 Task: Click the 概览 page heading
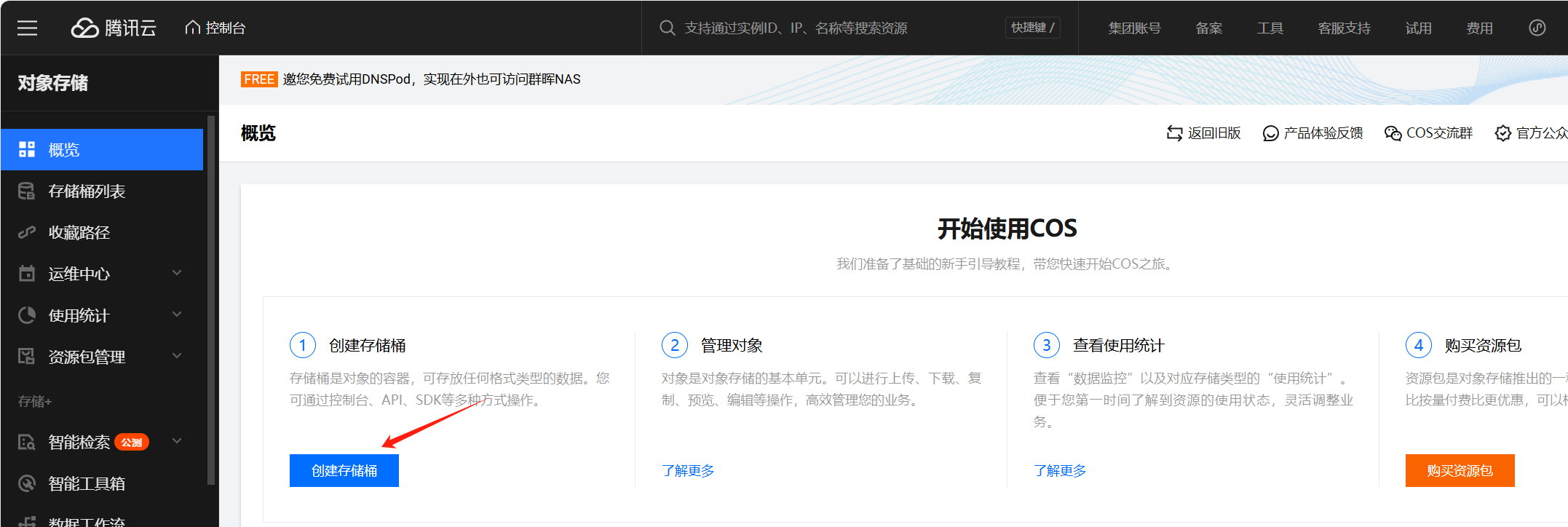tap(258, 133)
